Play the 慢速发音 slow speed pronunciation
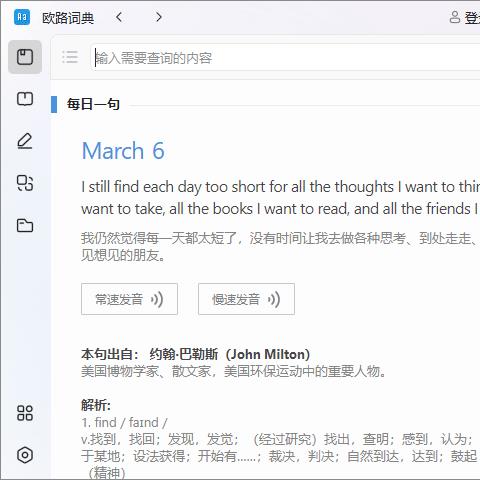This screenshot has width=480, height=480. [246, 299]
